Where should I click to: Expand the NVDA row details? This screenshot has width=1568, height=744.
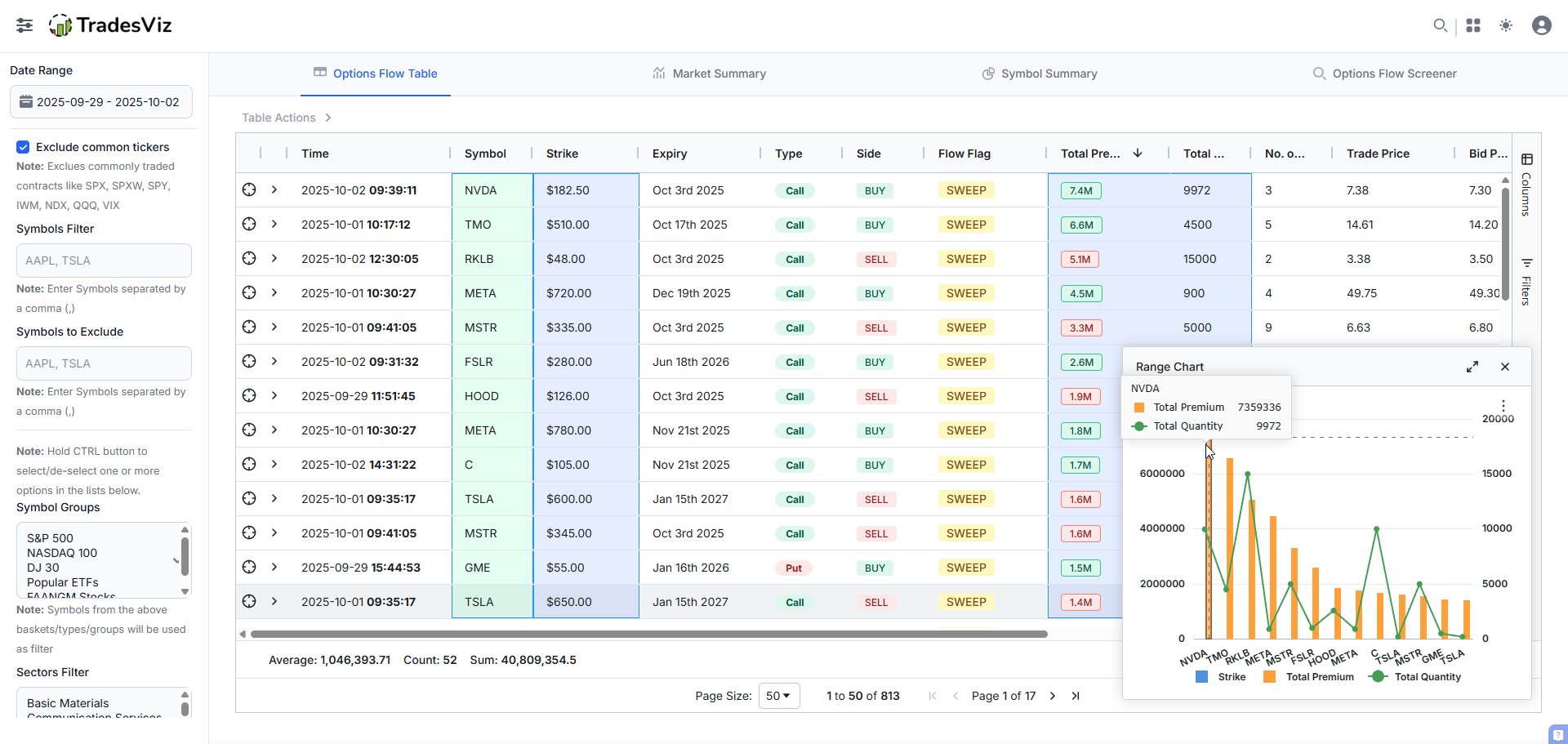(x=274, y=189)
